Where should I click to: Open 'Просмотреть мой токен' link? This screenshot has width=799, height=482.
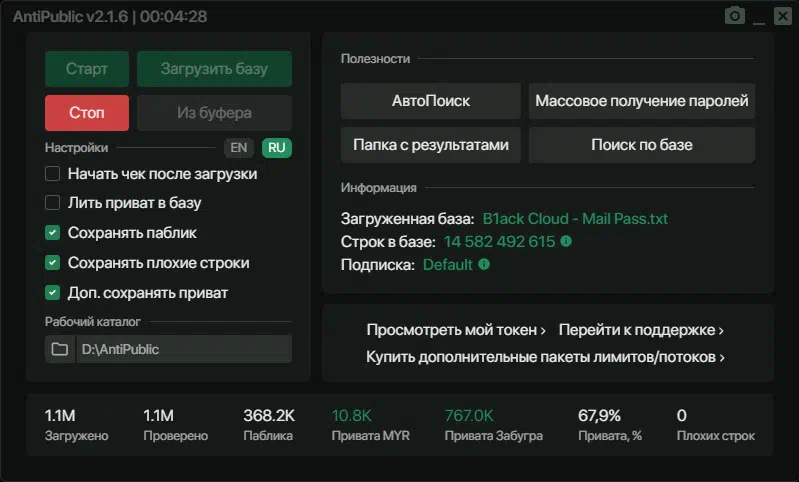point(456,330)
